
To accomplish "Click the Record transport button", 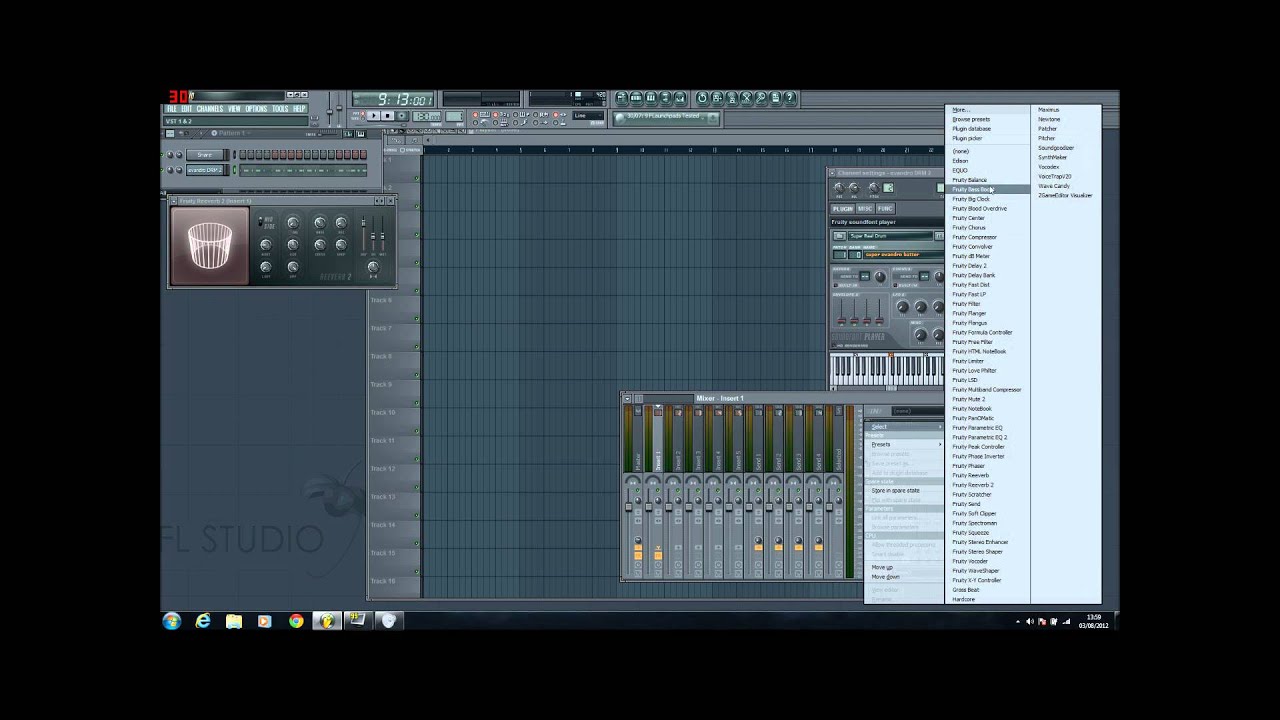I will 401,115.
